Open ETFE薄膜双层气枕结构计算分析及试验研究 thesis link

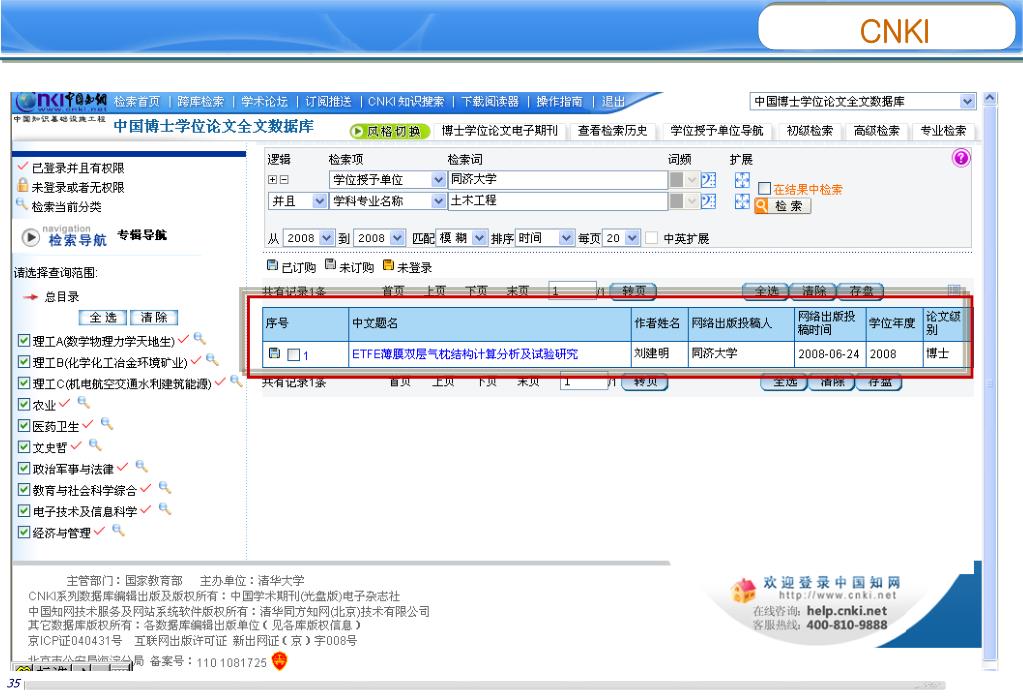tap(465, 354)
